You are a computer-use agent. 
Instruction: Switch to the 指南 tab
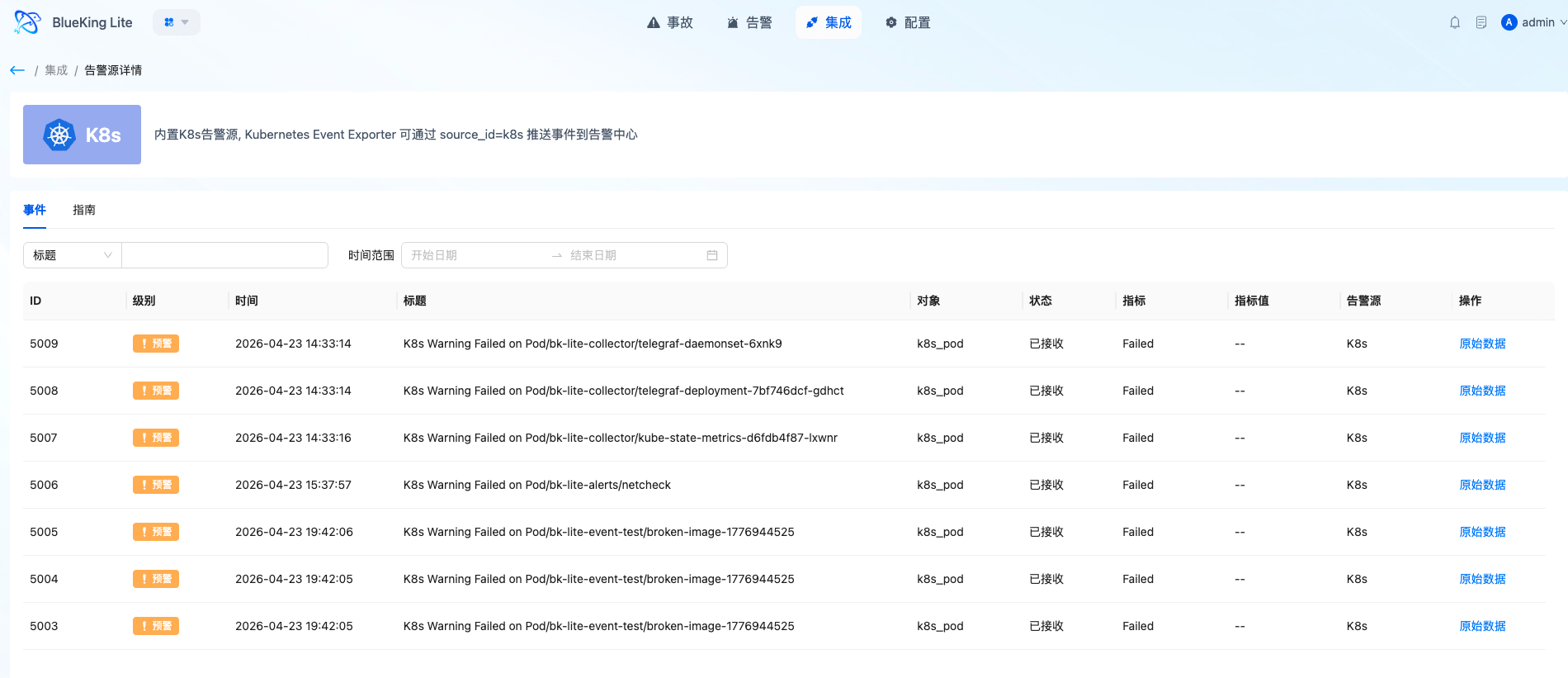pyautogui.click(x=84, y=210)
